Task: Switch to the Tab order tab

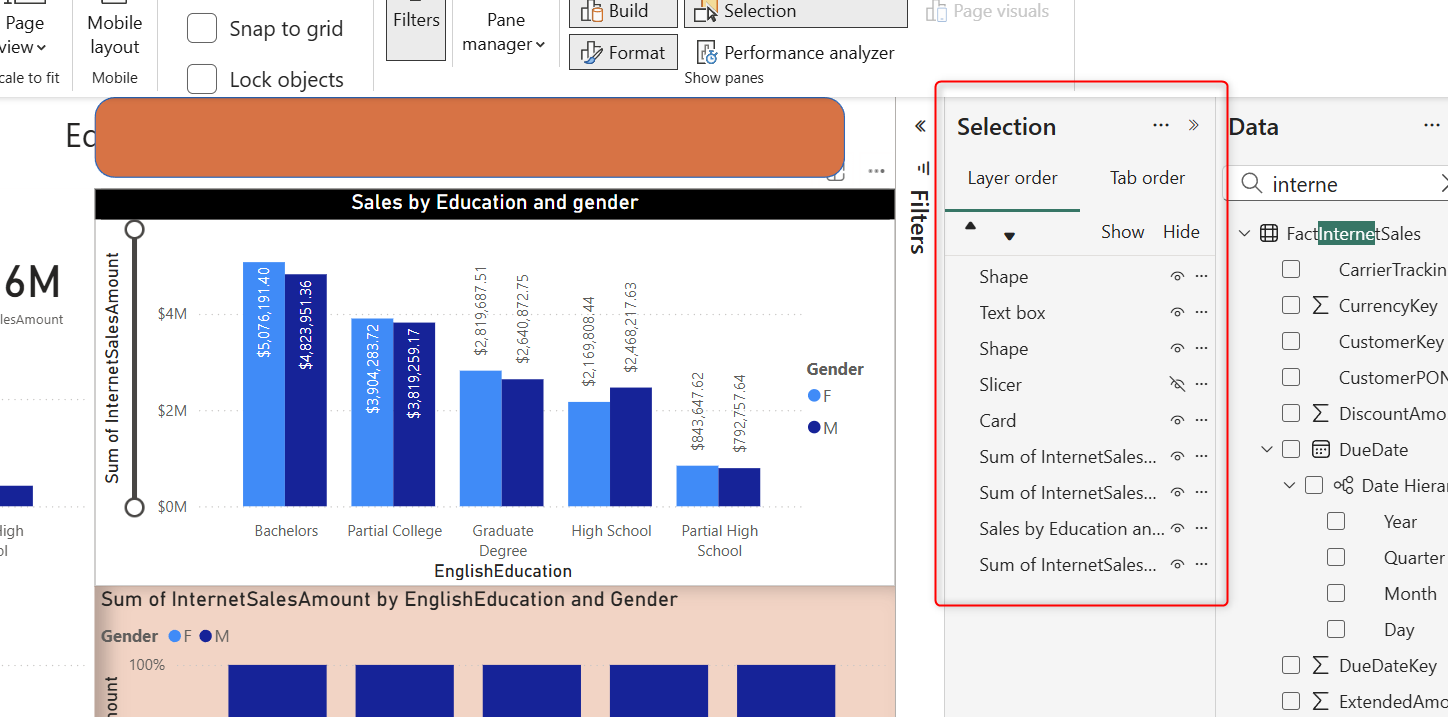Action: (x=1147, y=178)
